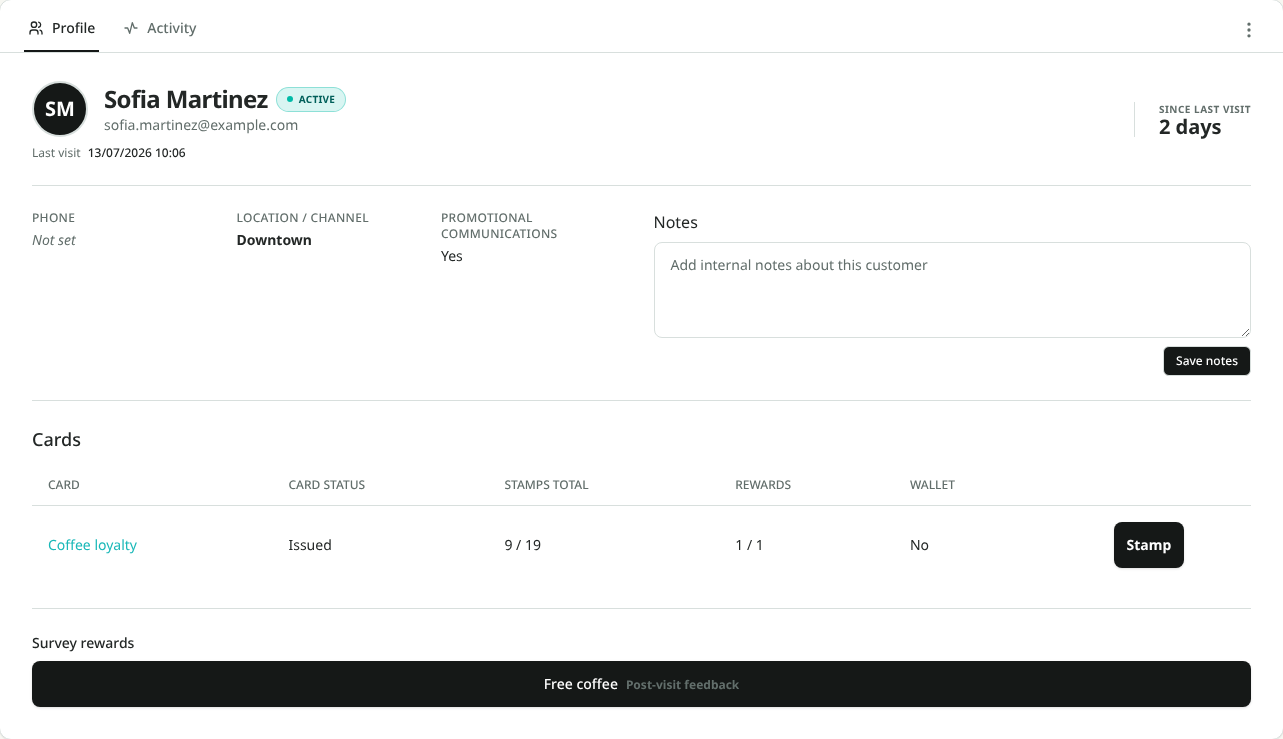Click the SM avatar circle
Image resolution: width=1283 pixels, height=739 pixels.
point(60,109)
